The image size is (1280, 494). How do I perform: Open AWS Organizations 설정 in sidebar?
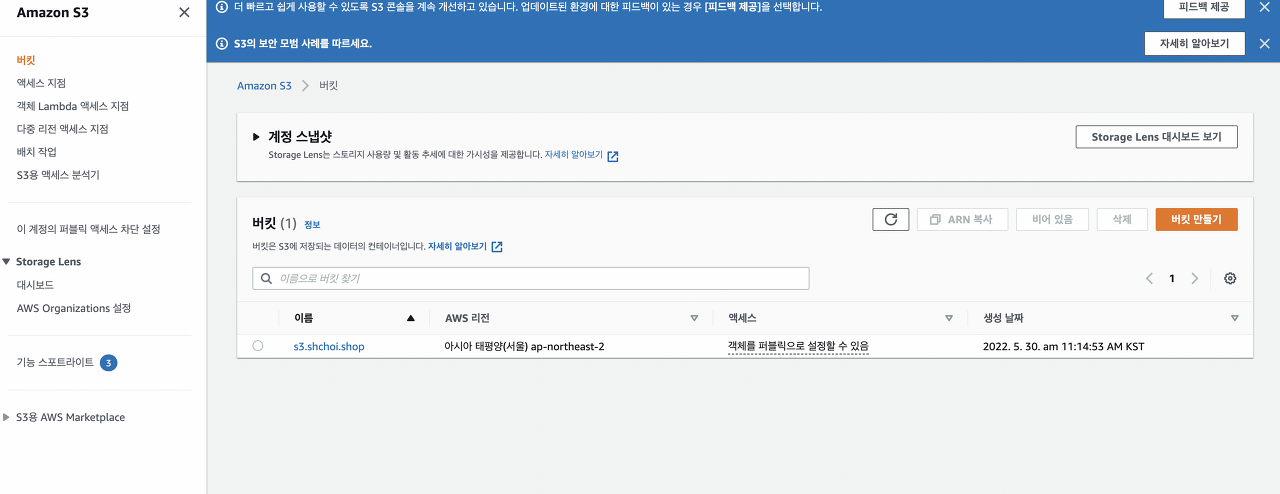tap(73, 308)
